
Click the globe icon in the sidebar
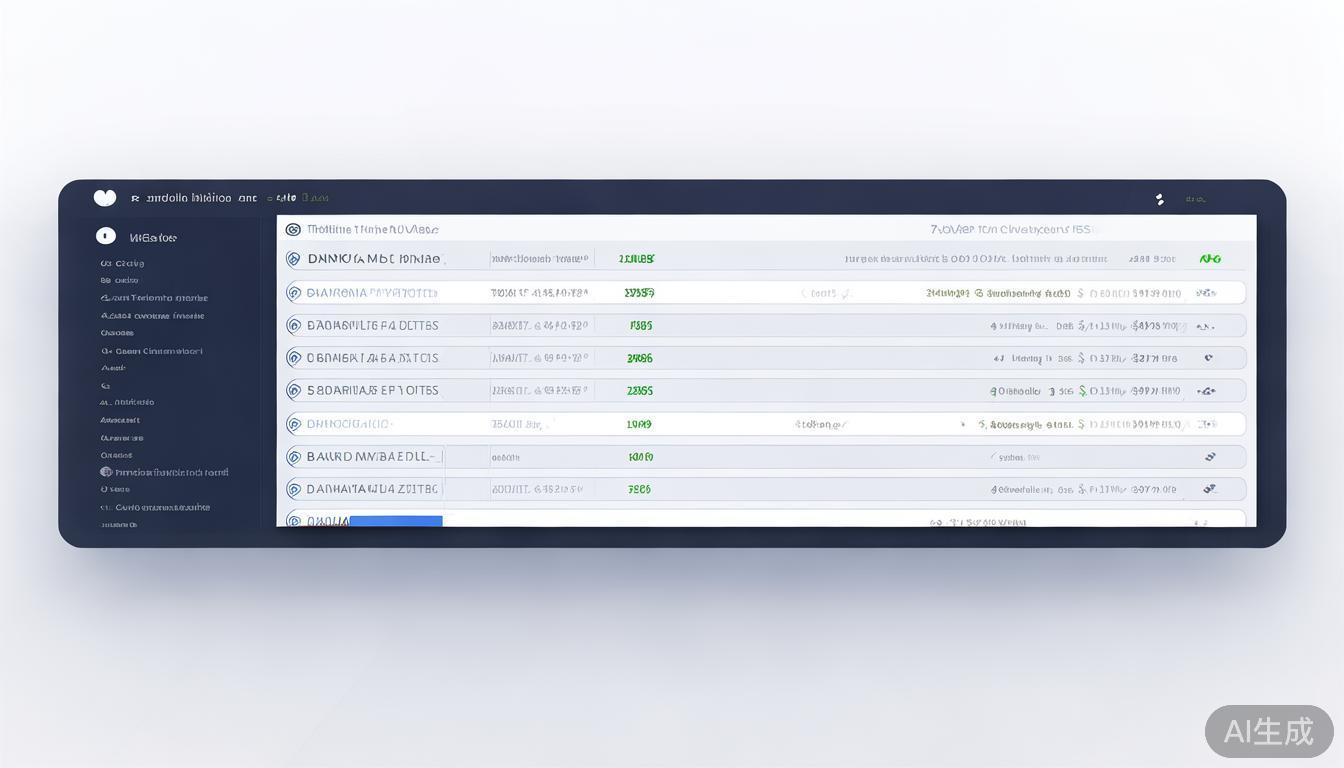click(x=106, y=472)
